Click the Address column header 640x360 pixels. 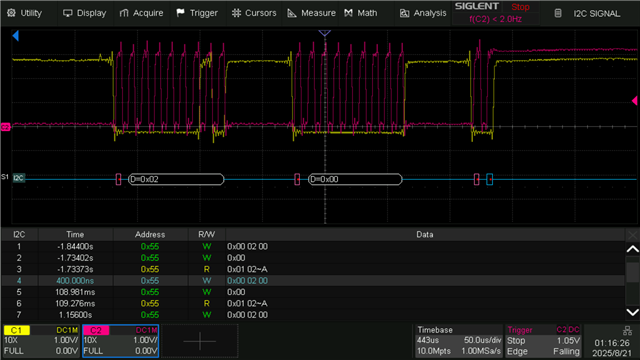(150, 235)
